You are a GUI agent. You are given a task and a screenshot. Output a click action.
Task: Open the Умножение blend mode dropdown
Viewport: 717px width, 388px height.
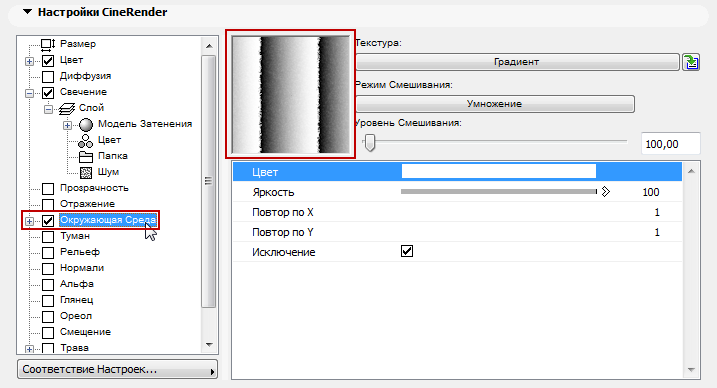tap(495, 104)
